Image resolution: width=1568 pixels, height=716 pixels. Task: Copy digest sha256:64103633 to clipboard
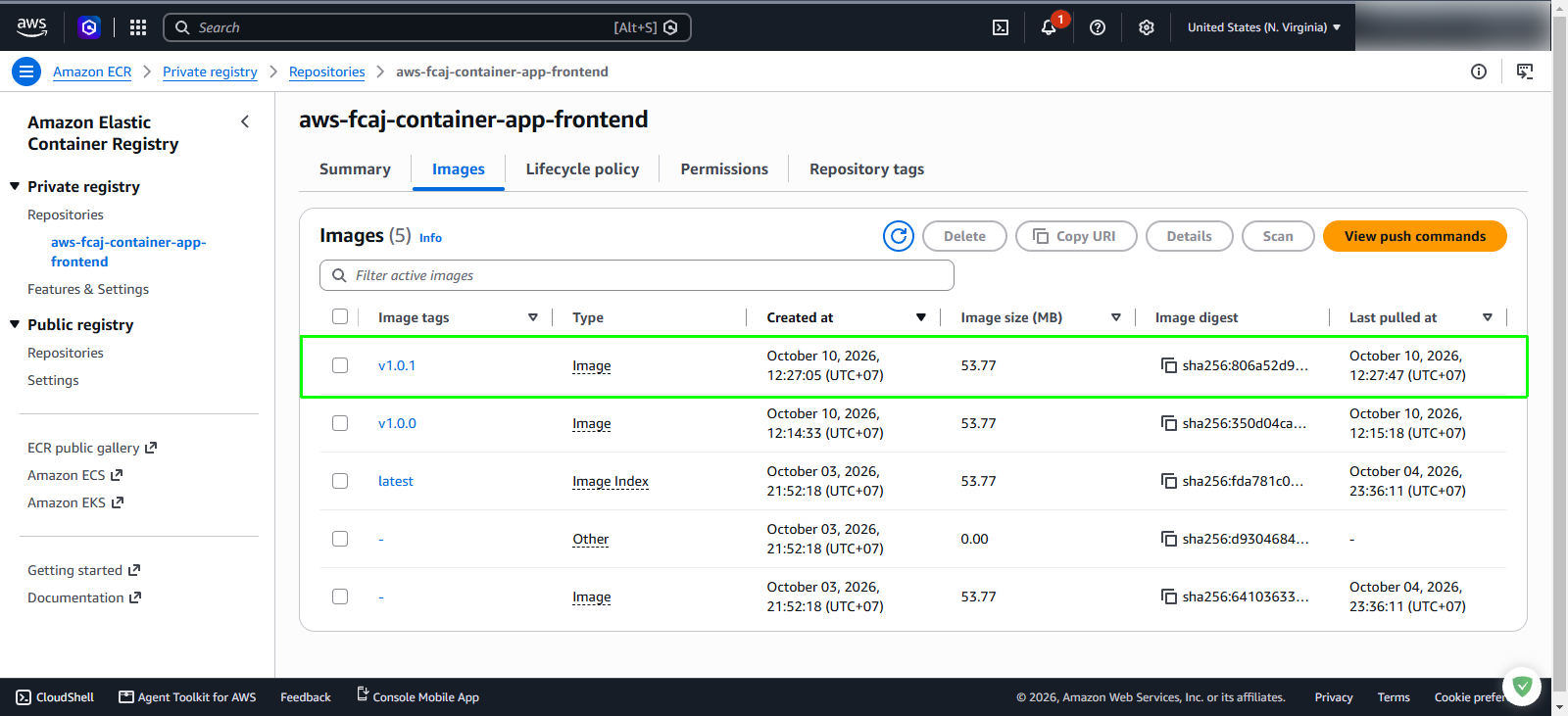pyautogui.click(x=1169, y=597)
